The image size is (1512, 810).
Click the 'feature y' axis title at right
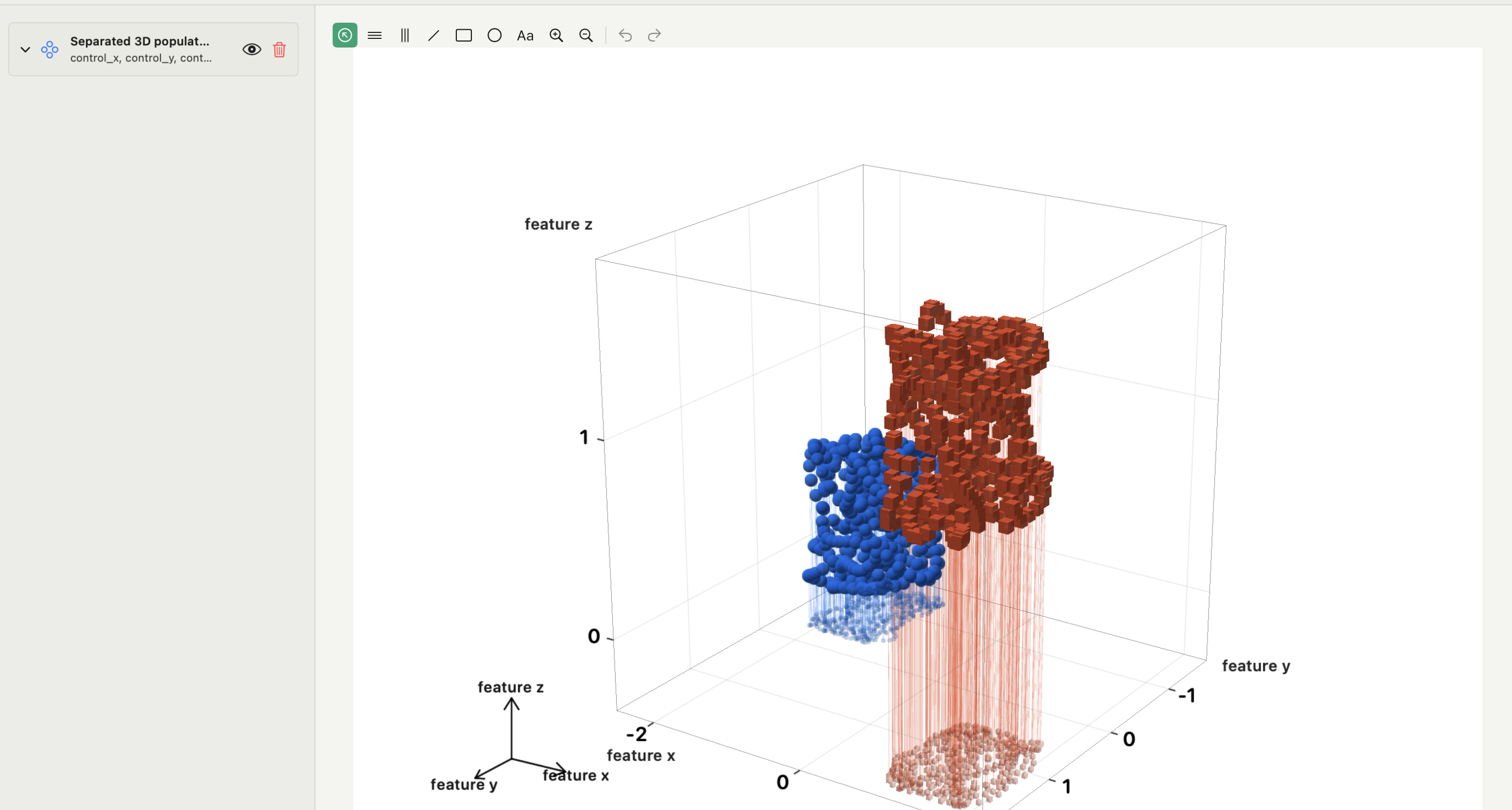point(1256,666)
